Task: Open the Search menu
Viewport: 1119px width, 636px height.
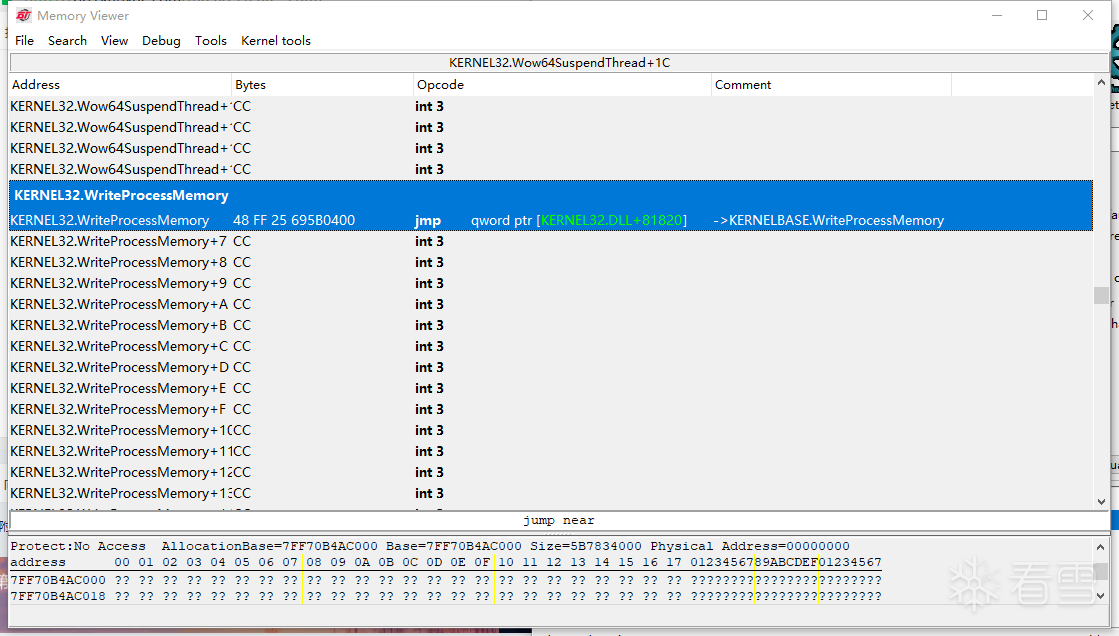Action: [x=67, y=41]
